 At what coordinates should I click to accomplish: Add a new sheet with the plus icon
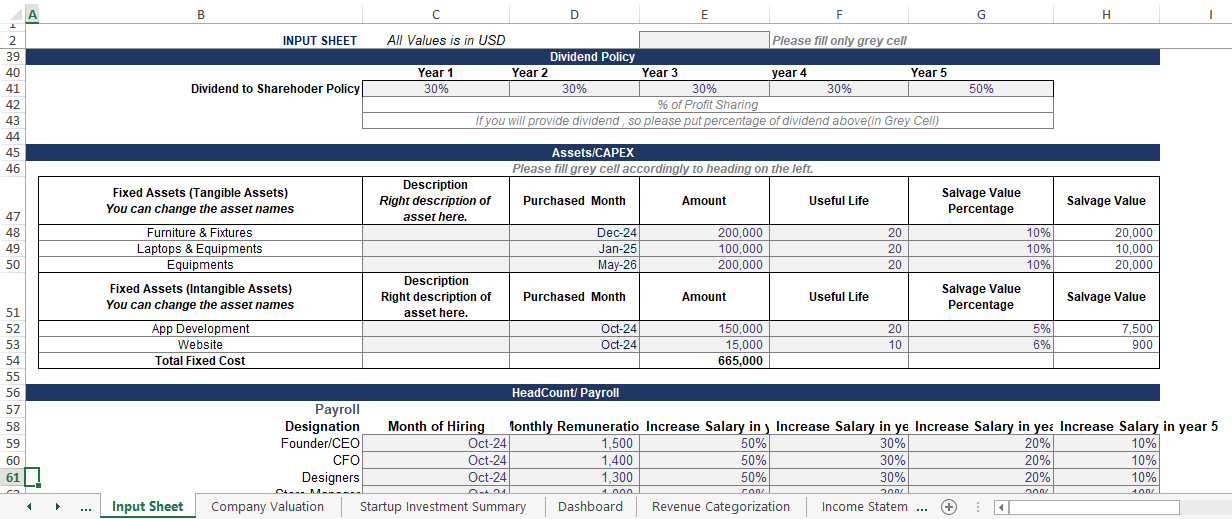949,507
